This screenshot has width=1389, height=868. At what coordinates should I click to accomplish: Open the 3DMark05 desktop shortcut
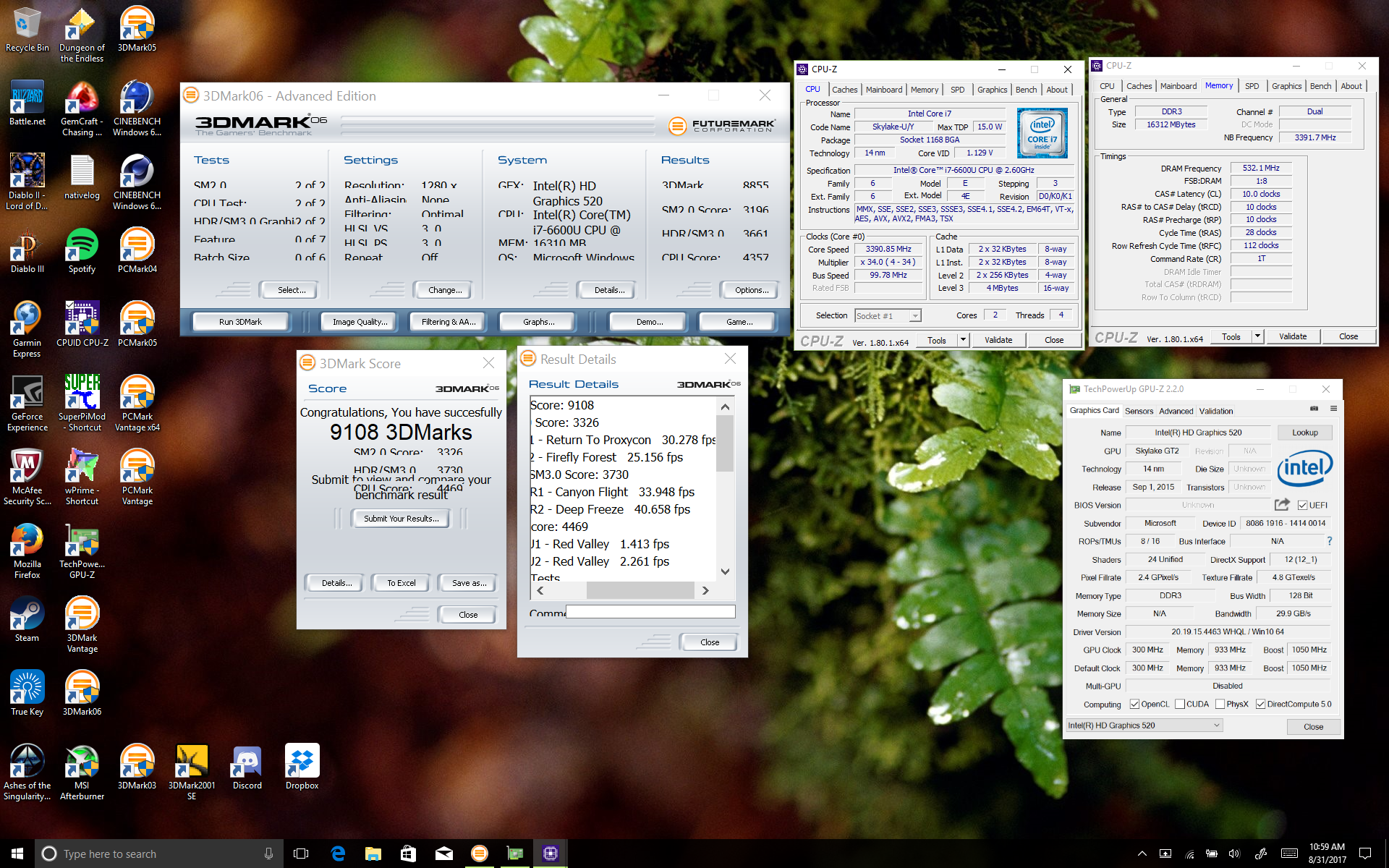point(137,29)
